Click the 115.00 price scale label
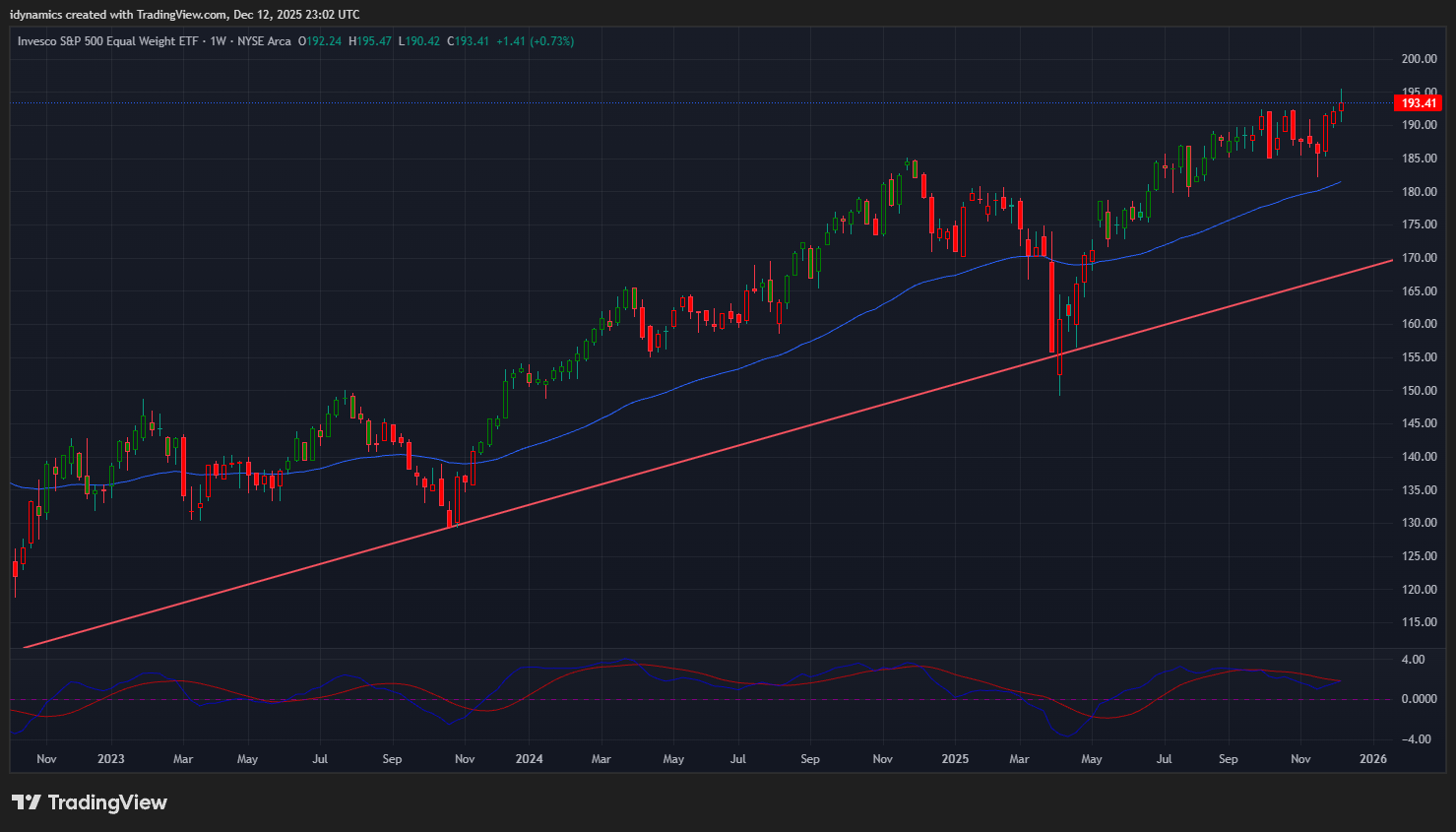Image resolution: width=1456 pixels, height=832 pixels. tap(1419, 622)
